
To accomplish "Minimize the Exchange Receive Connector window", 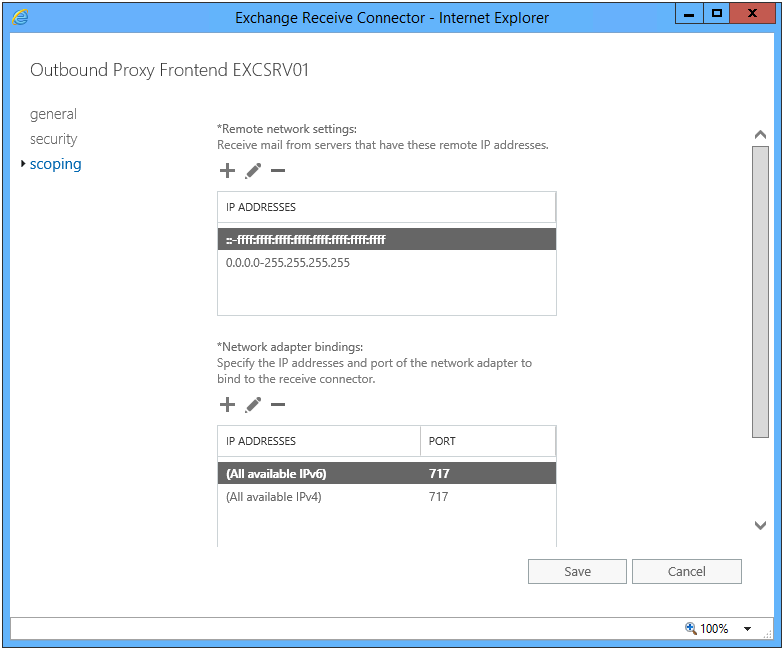I will point(689,14).
